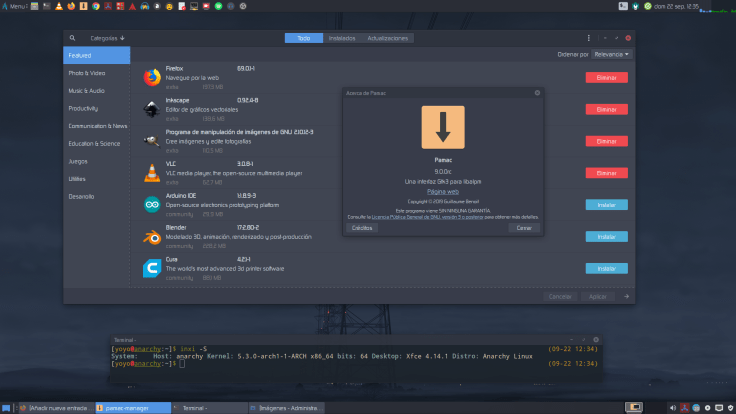Click Eliminar button for Firefox
Image resolution: width=736 pixels, height=414 pixels.
606,77
